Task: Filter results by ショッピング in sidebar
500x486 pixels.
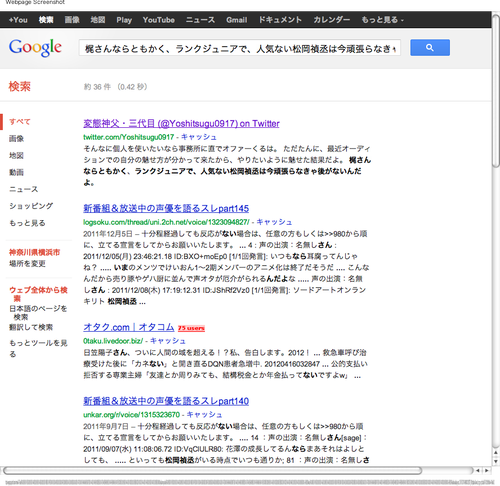Action: (31, 206)
